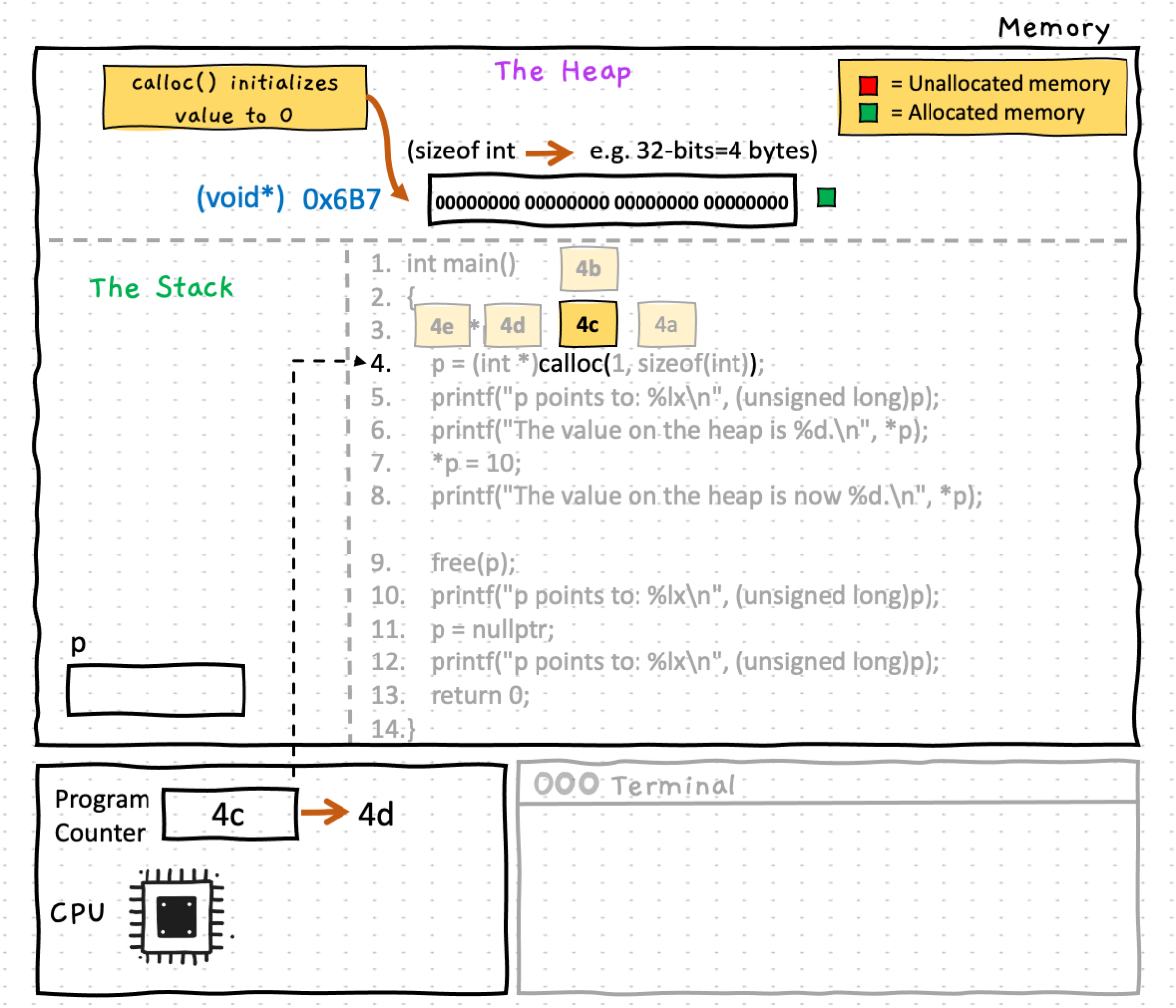Screen dimensions: 1176x1008
Task: Click code line 1 'int main()'
Action: tap(461, 264)
